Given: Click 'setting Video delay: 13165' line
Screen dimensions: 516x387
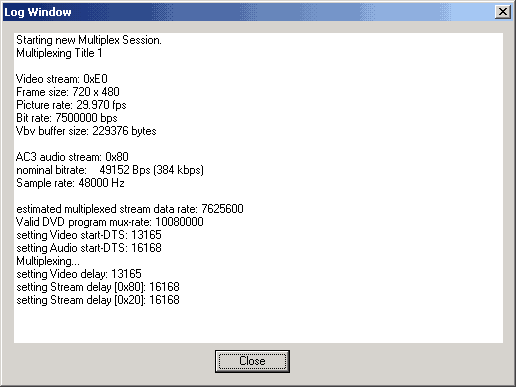Looking at the screenshot, I should tap(79, 274).
